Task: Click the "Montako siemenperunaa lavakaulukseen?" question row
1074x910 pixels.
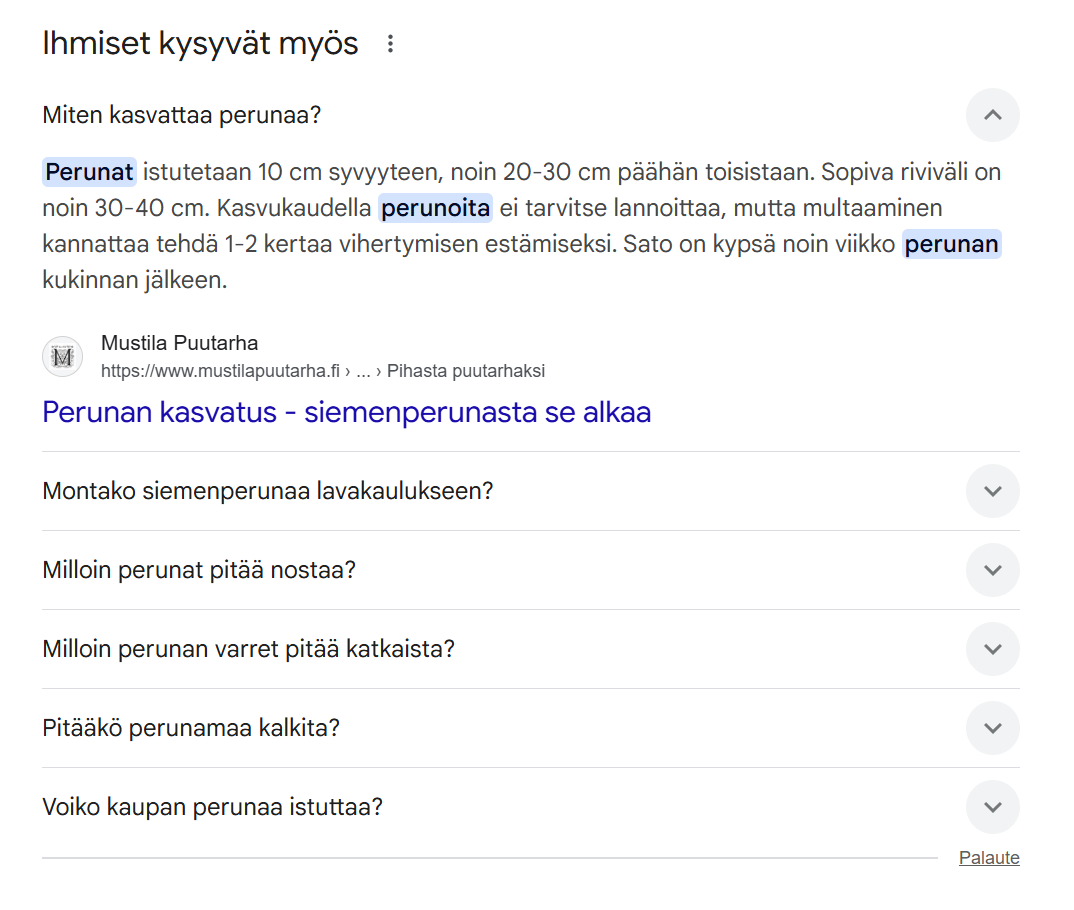Action: [264, 491]
